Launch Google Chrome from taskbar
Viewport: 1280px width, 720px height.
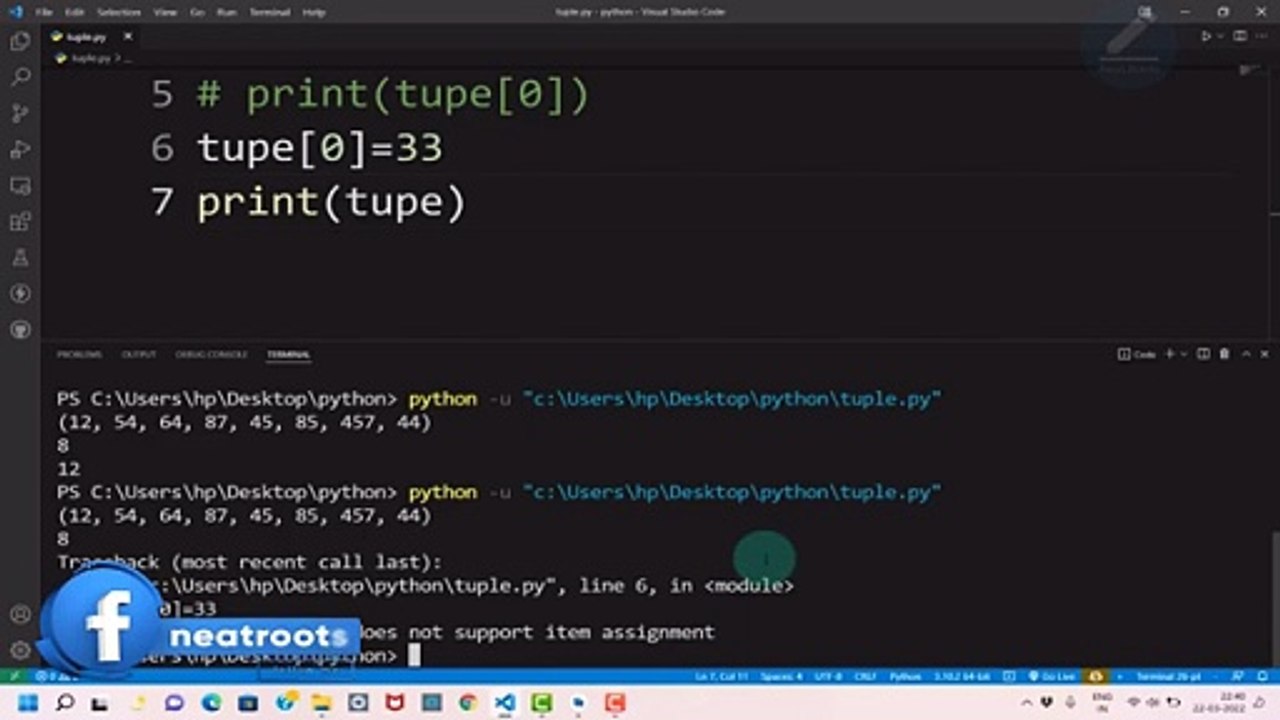(x=467, y=703)
